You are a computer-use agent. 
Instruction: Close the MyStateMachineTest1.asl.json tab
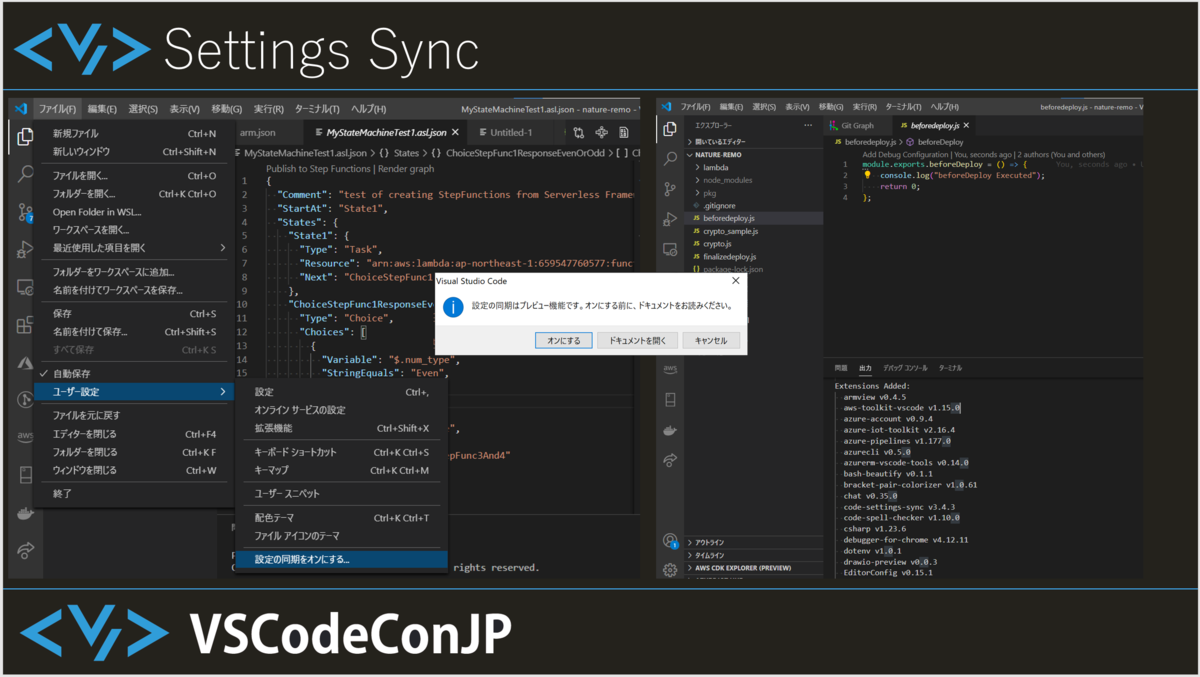[455, 132]
